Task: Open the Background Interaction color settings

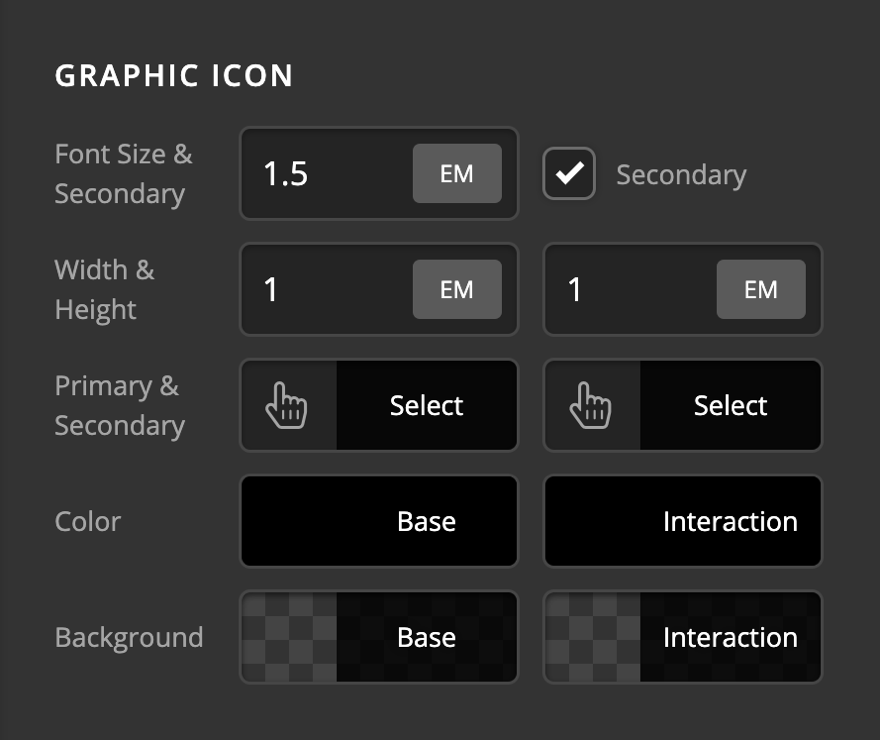Action: (730, 637)
